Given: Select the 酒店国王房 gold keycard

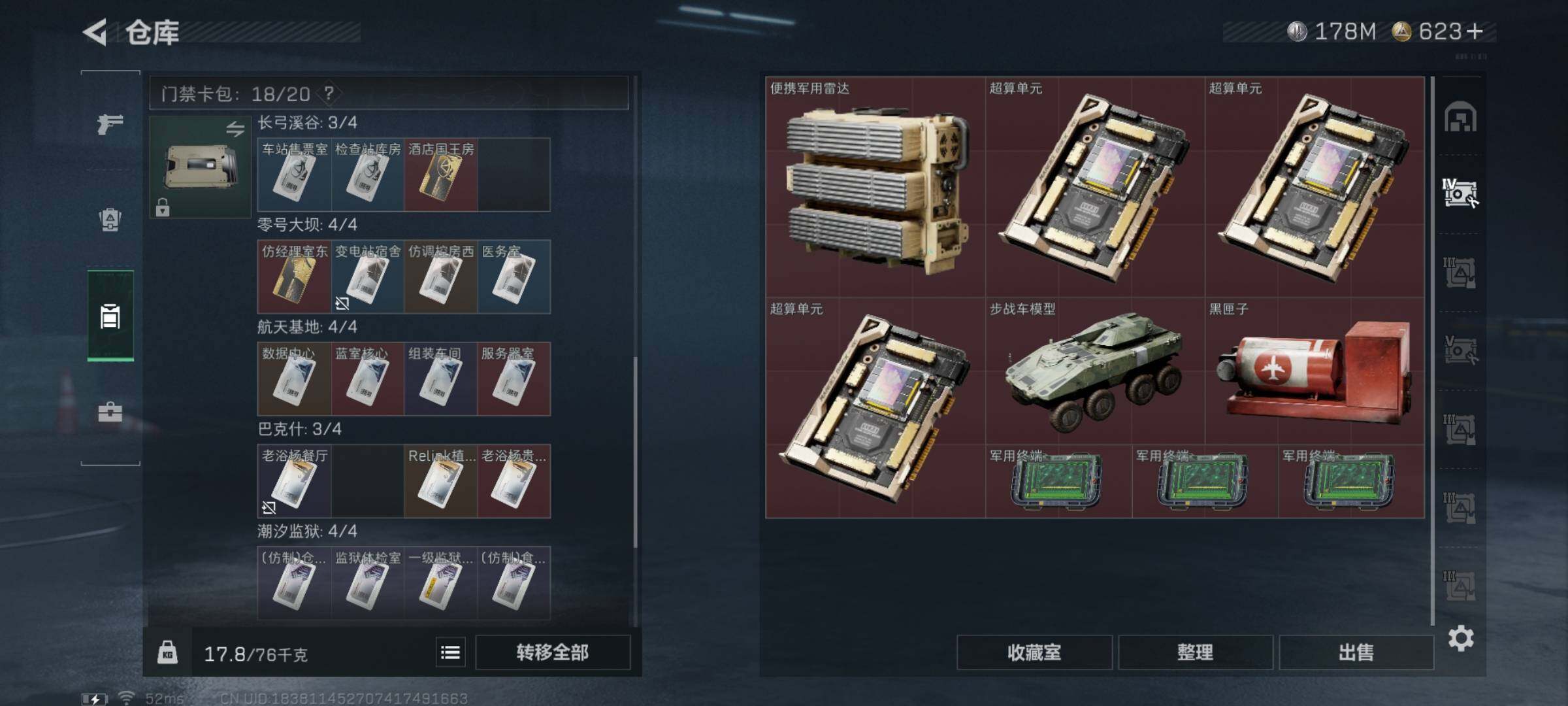Looking at the screenshot, I should 440,175.
